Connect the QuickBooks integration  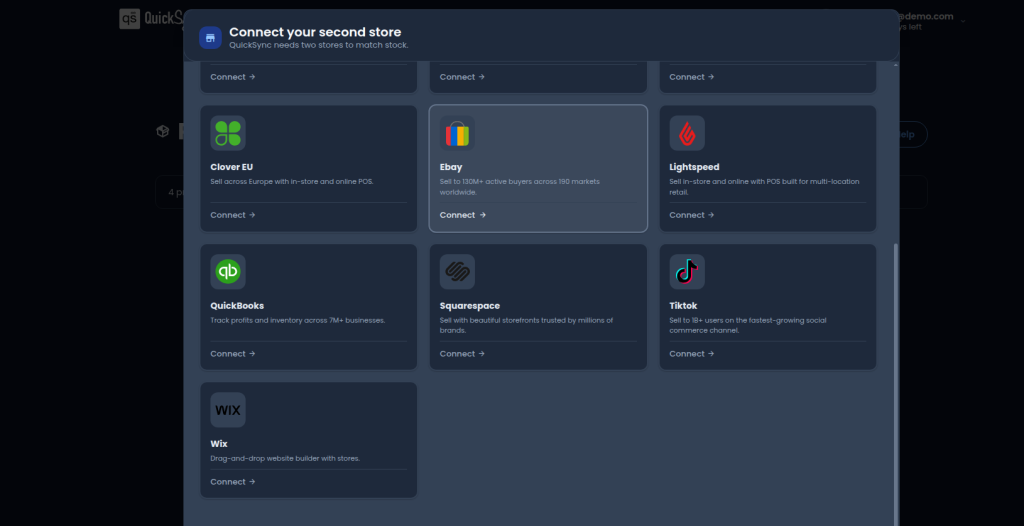(x=232, y=353)
